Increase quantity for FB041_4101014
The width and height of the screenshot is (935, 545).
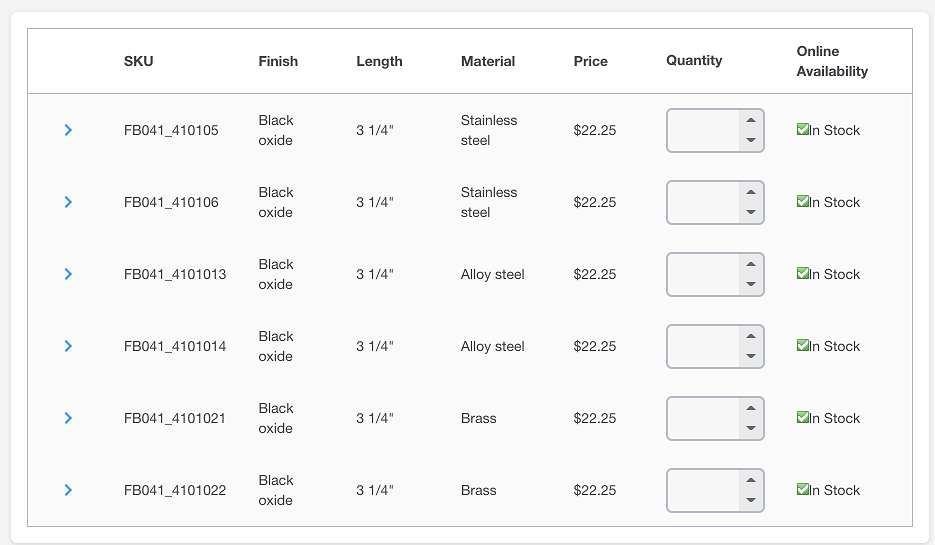click(750, 336)
